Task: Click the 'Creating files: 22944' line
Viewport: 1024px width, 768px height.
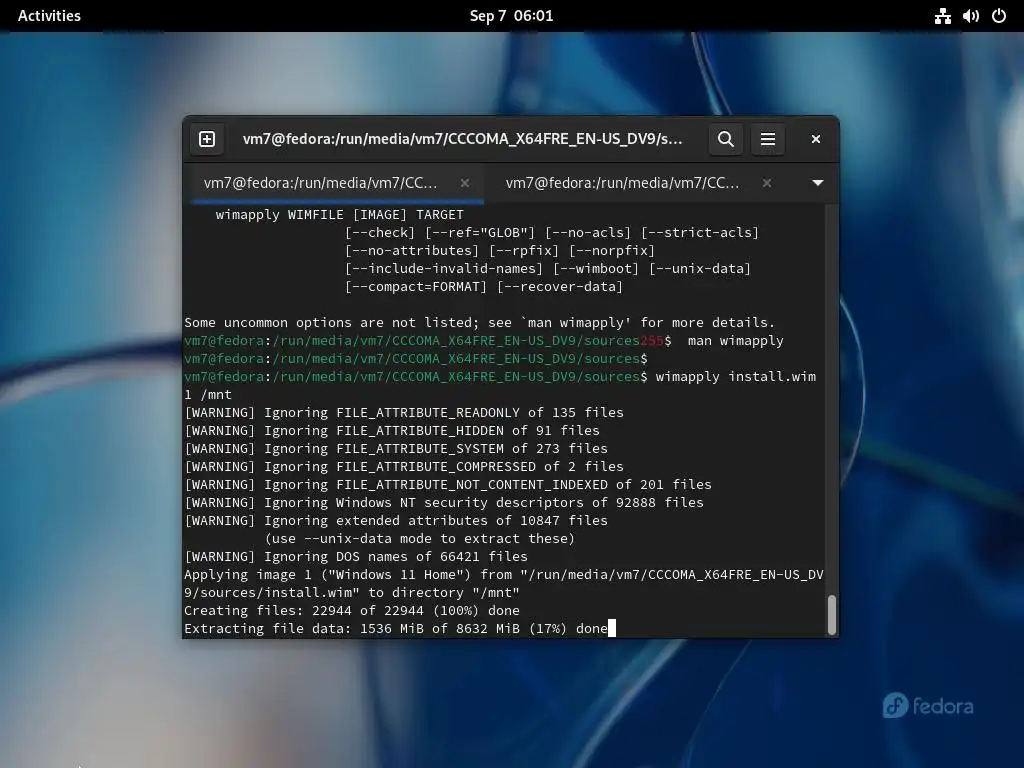Action: 352,611
